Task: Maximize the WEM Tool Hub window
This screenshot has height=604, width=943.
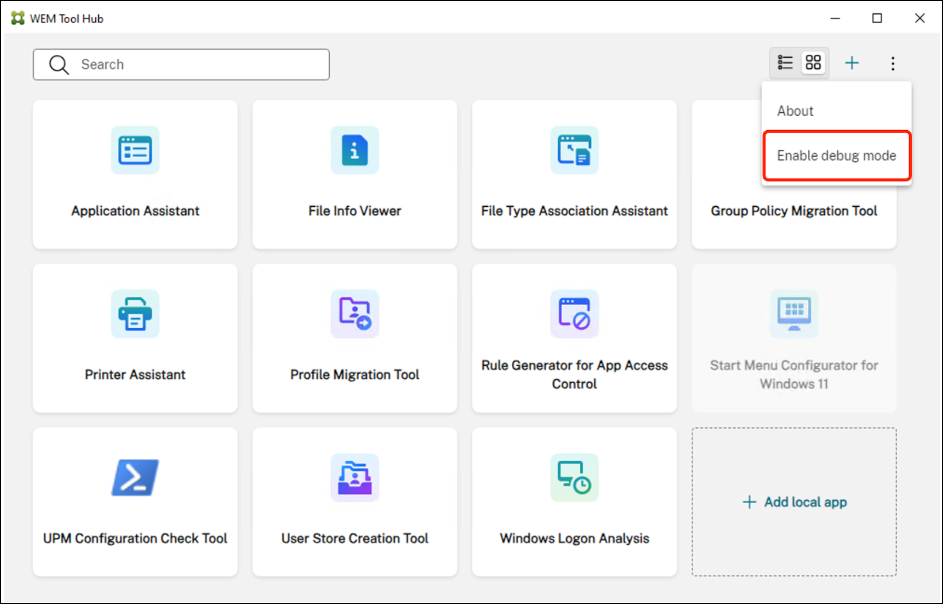Action: [877, 19]
